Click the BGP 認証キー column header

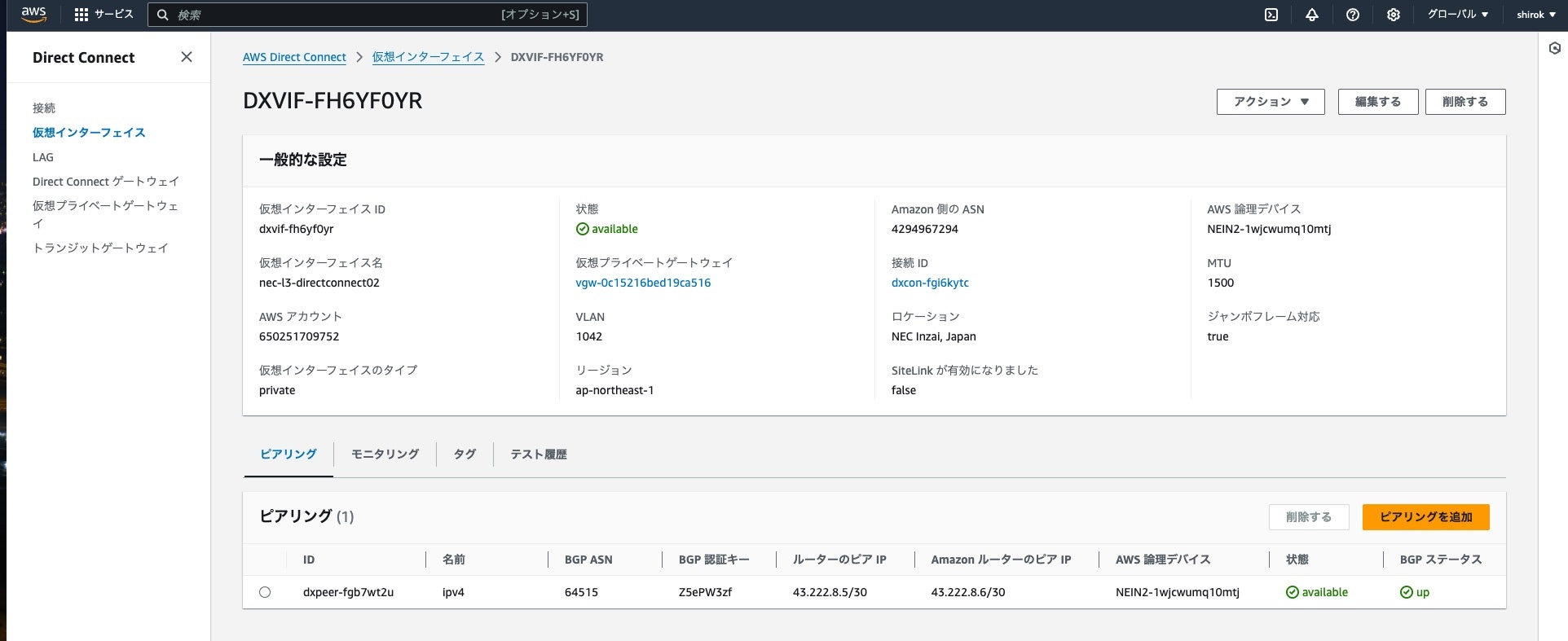(714, 560)
